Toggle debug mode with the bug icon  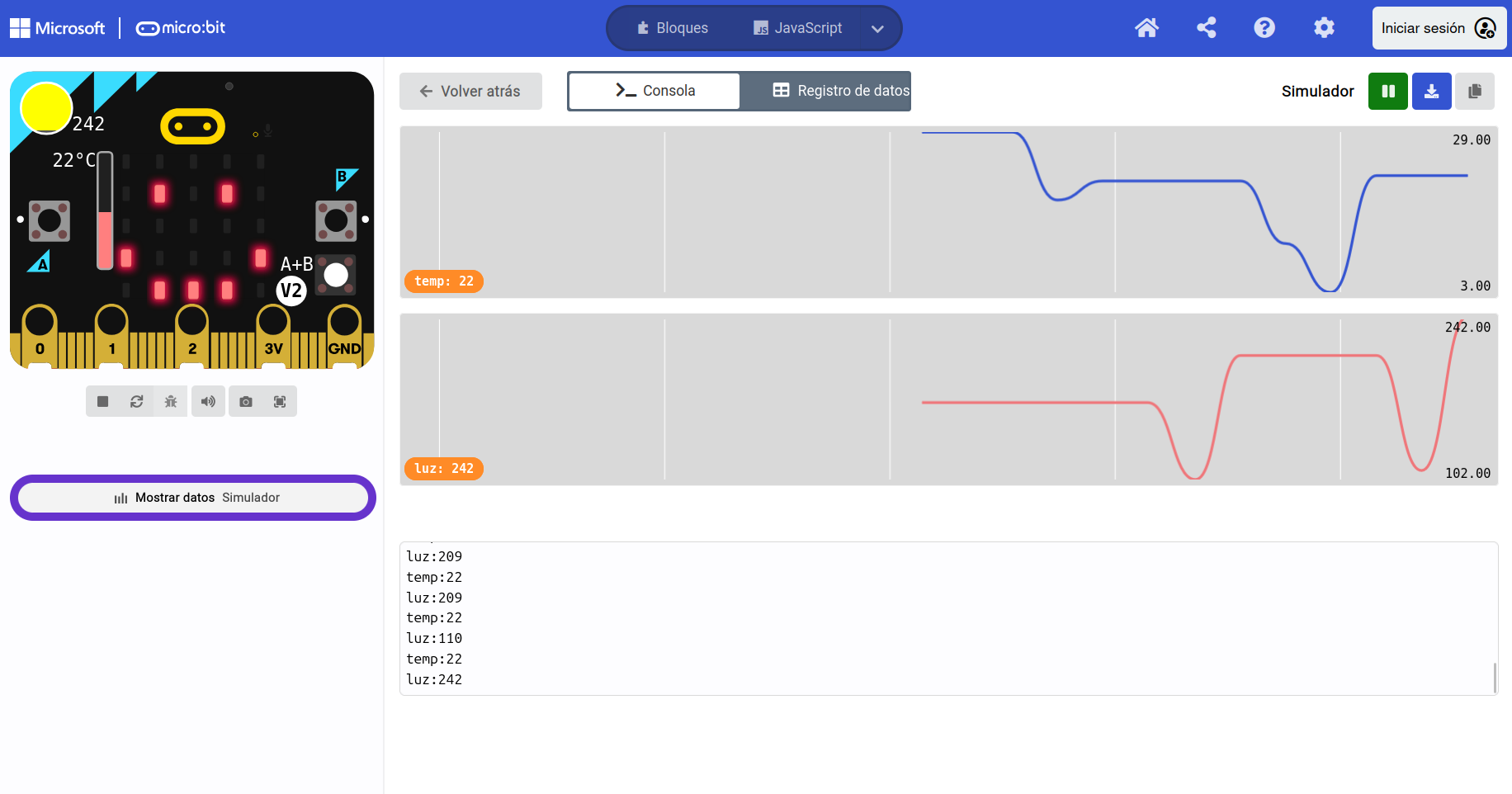(x=171, y=402)
